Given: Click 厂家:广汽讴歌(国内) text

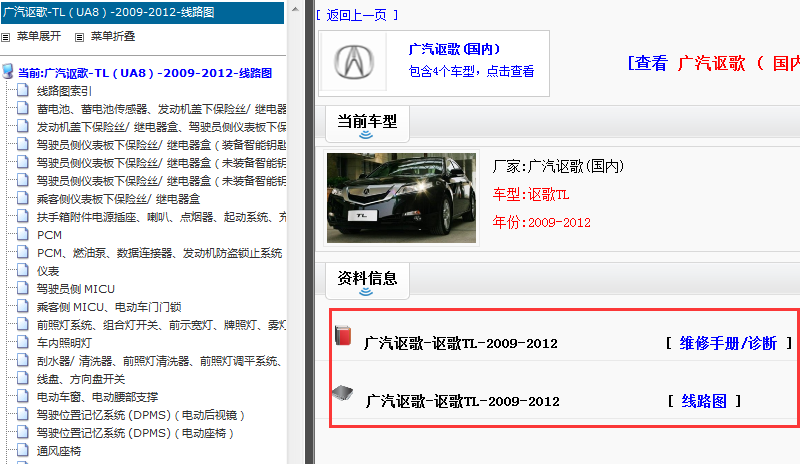Looking at the screenshot, I should click(x=558, y=166).
